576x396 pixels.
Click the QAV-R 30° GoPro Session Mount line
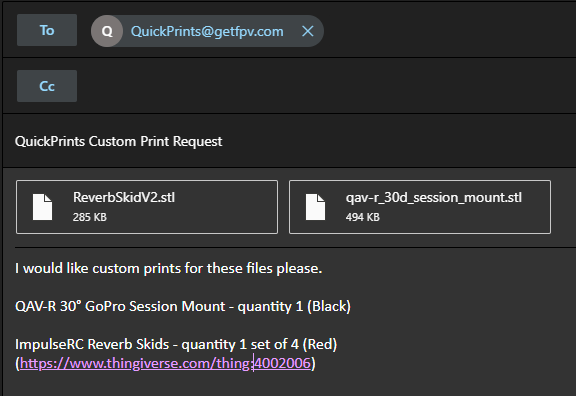[183, 306]
